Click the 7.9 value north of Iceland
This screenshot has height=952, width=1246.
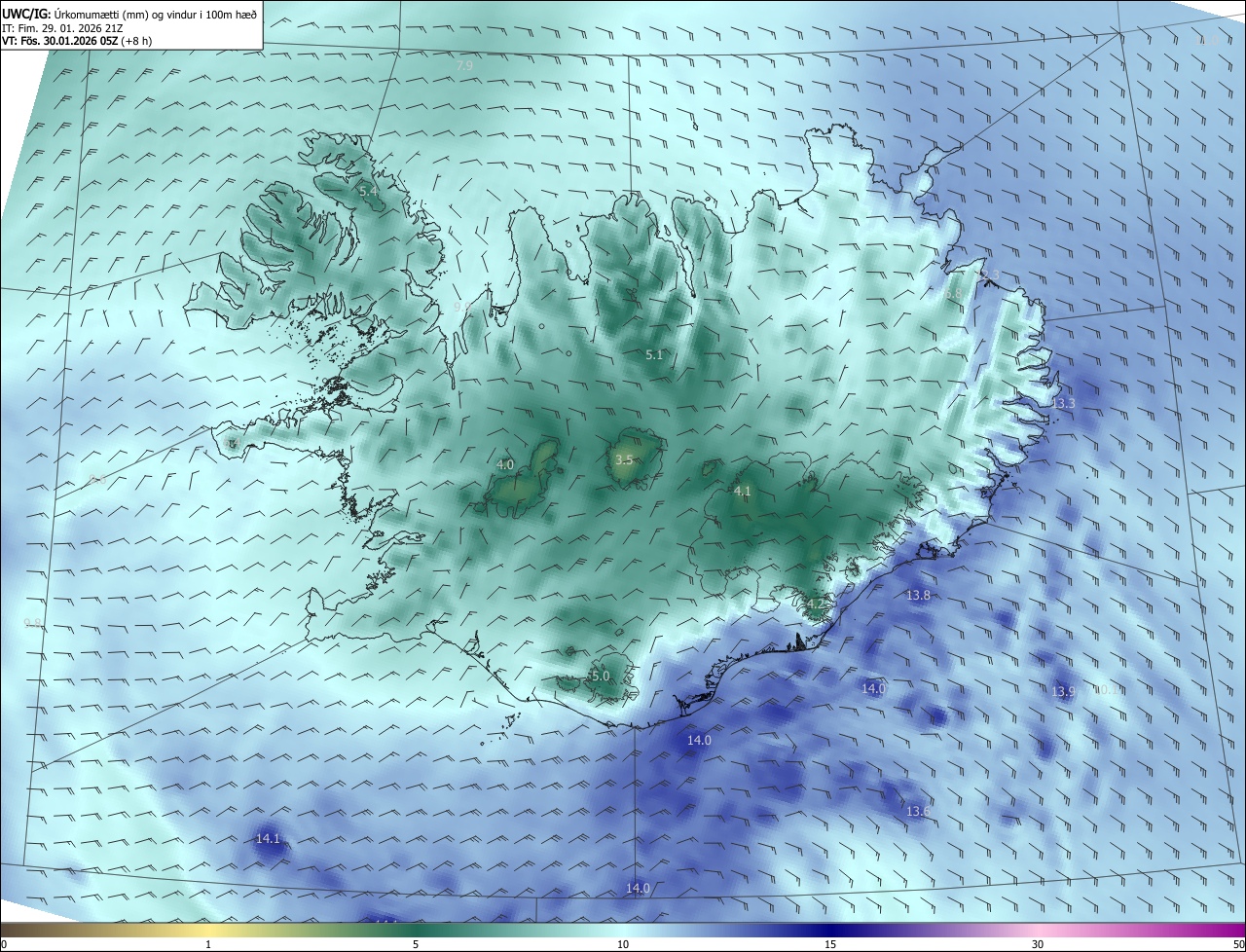click(464, 65)
